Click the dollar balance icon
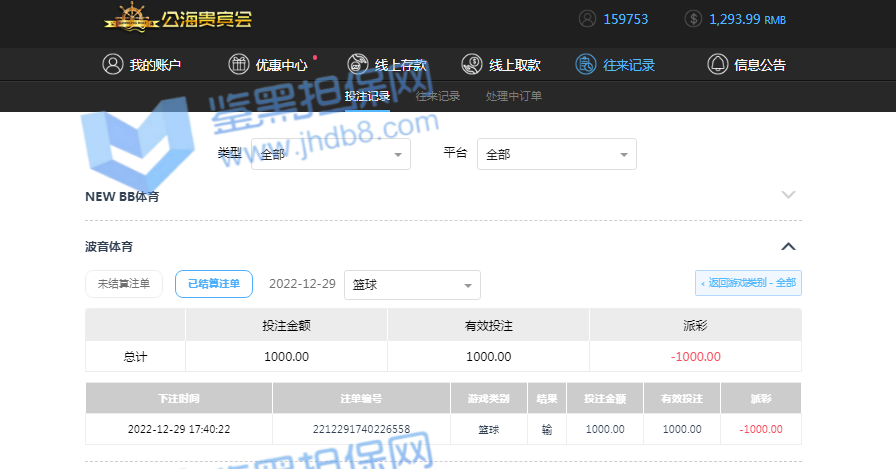Image resolution: width=896 pixels, height=469 pixels. (x=693, y=19)
